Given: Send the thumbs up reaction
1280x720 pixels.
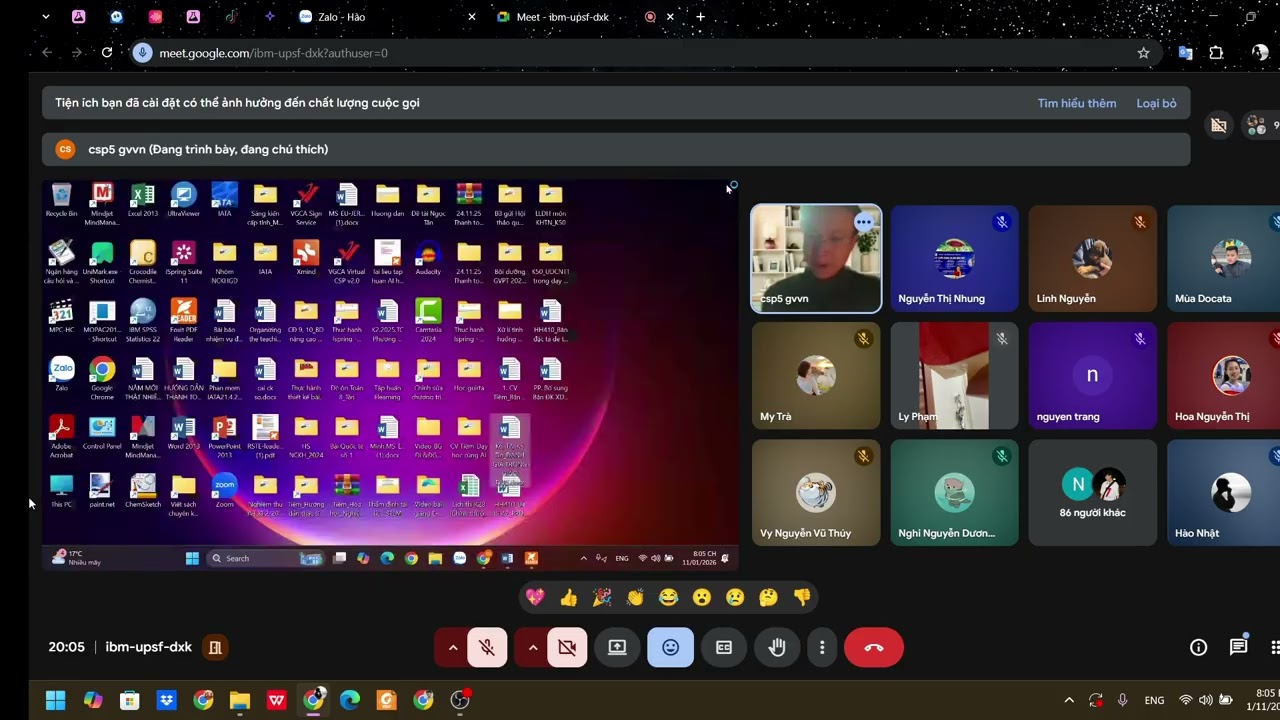Looking at the screenshot, I should coord(569,597).
